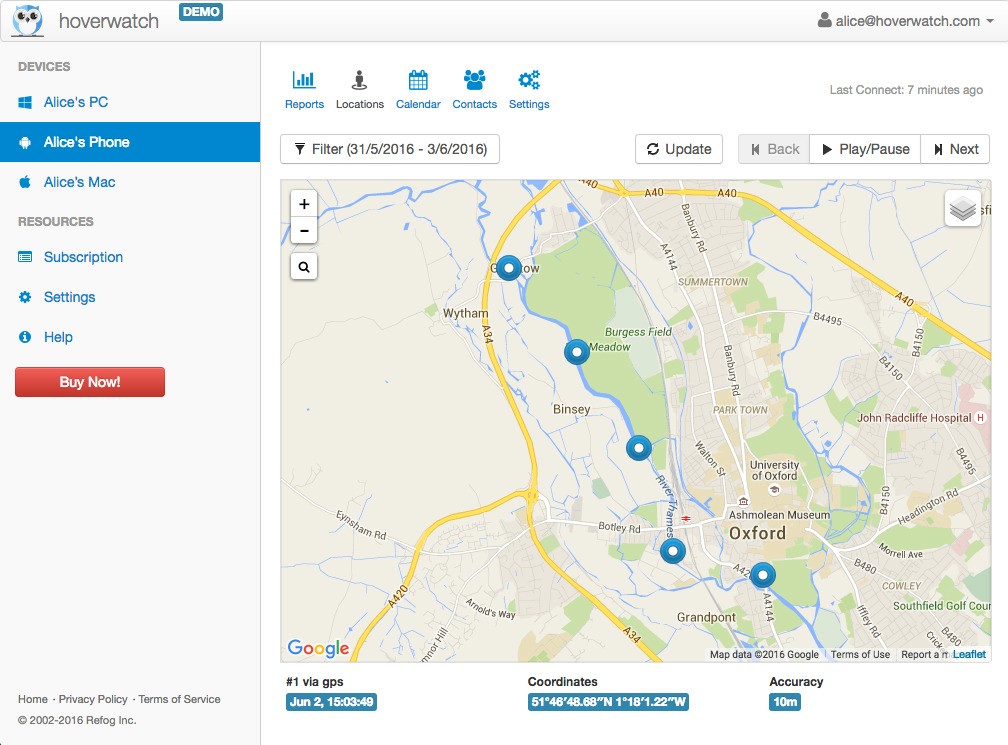Select Alice's Mac device
The height and width of the screenshot is (745, 1008).
79,182
